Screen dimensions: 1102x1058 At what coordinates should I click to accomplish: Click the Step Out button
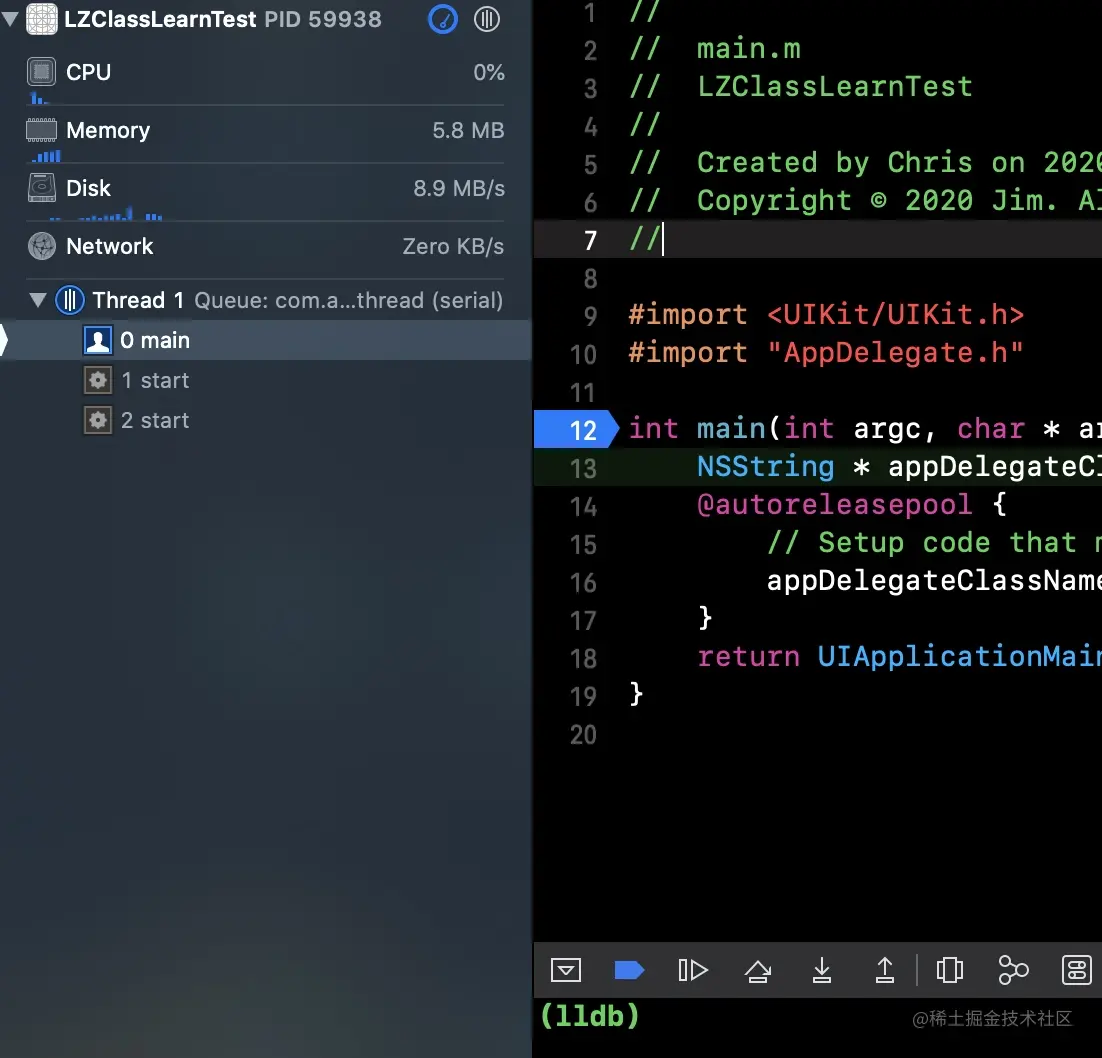885,970
